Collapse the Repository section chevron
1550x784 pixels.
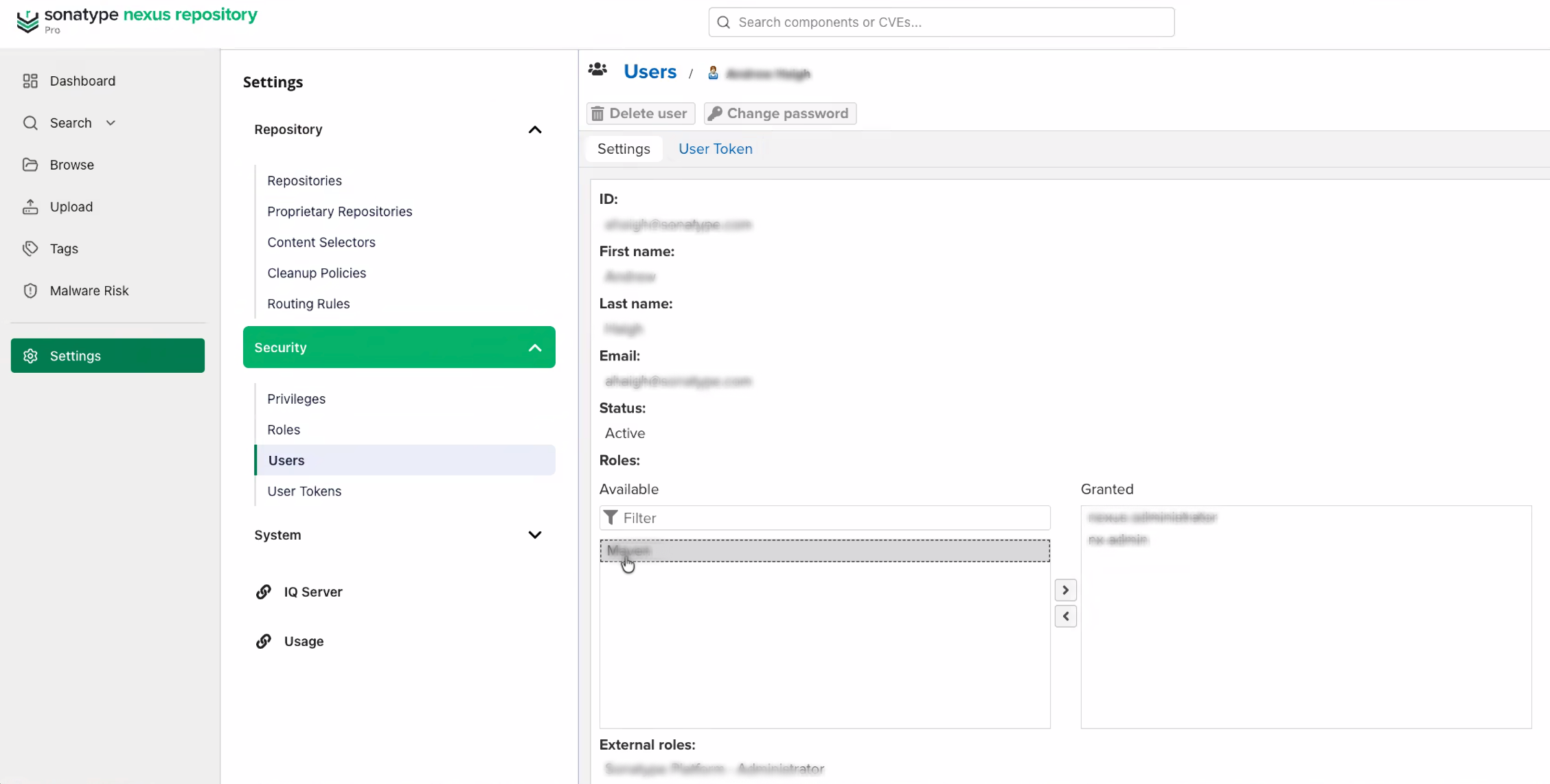point(535,130)
